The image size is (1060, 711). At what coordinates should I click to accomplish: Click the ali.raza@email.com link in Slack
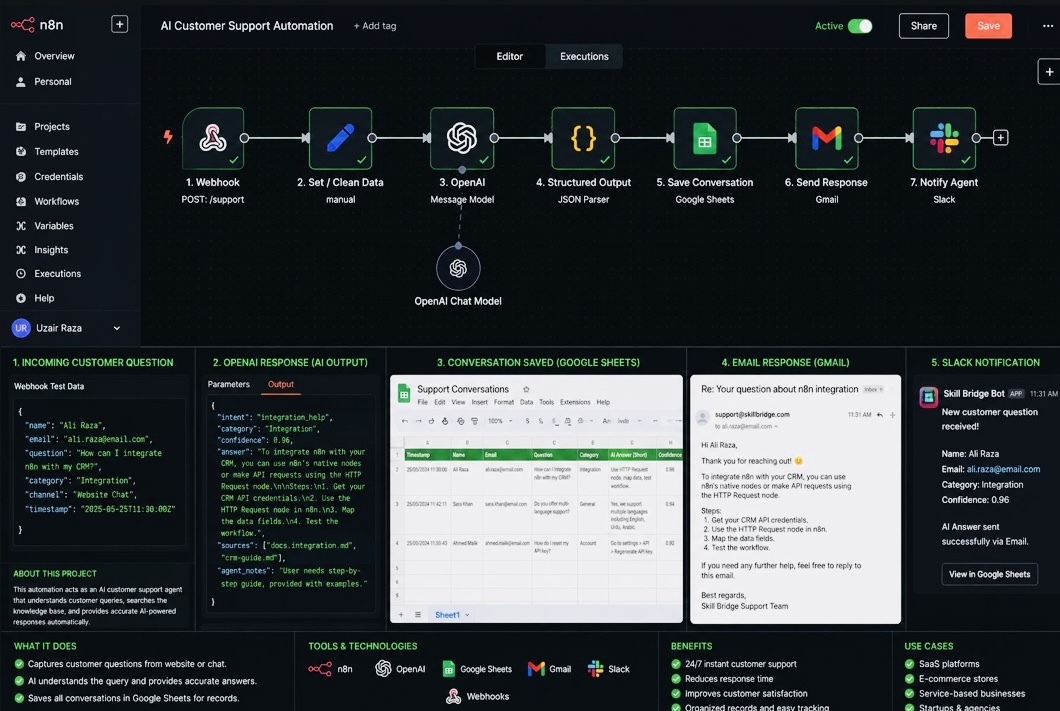[x=1003, y=469]
